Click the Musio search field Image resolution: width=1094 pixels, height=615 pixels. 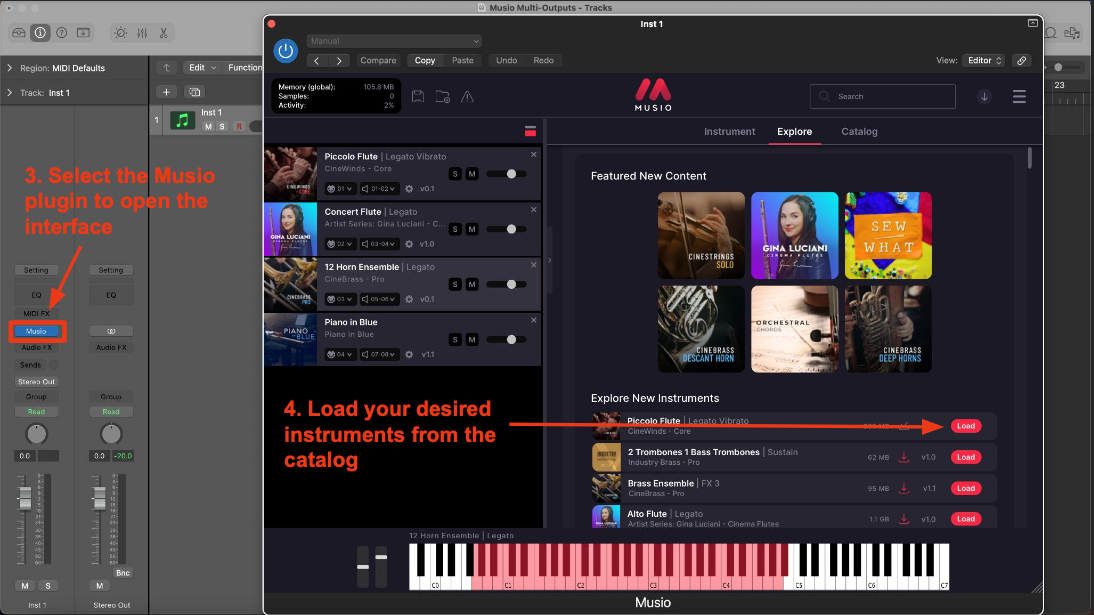[883, 96]
